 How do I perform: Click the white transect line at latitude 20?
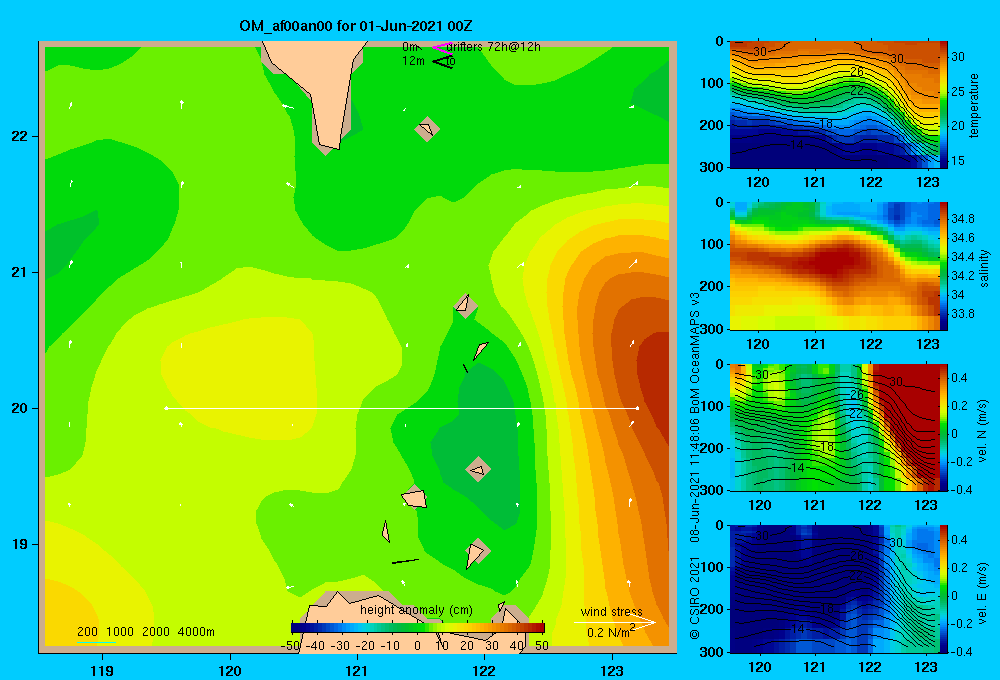point(402,408)
